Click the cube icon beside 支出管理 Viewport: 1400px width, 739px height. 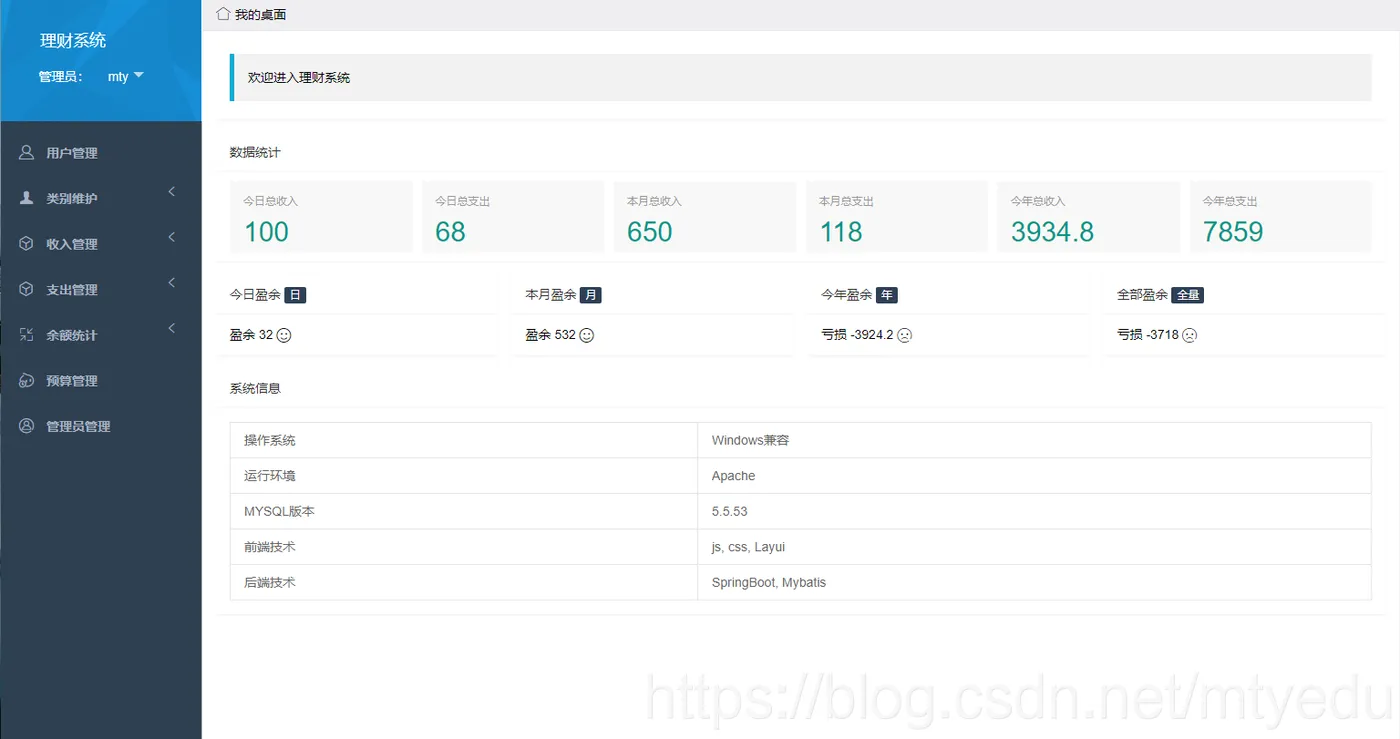pyautogui.click(x=27, y=289)
